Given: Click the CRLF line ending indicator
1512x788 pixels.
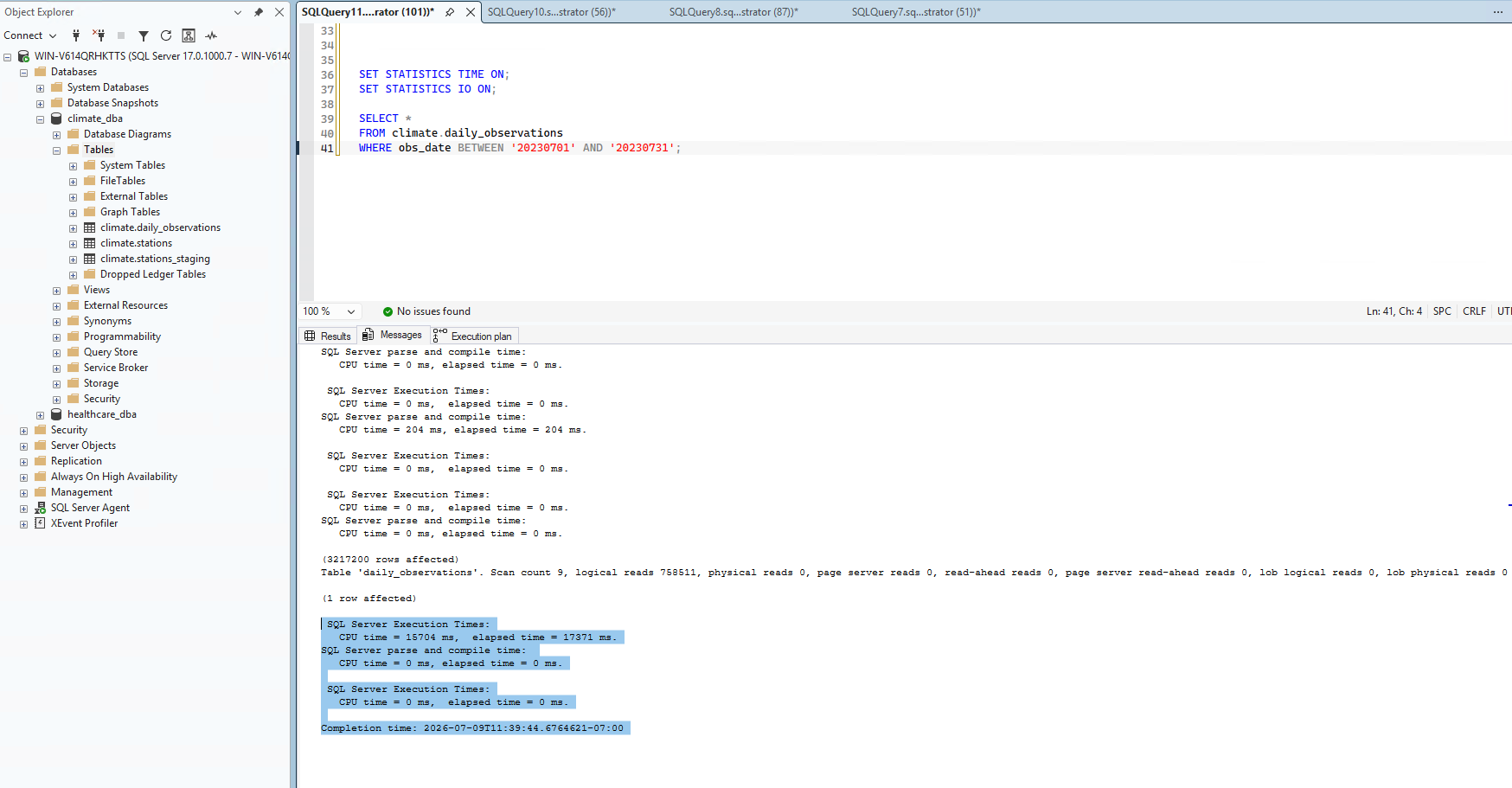Looking at the screenshot, I should point(1474,311).
